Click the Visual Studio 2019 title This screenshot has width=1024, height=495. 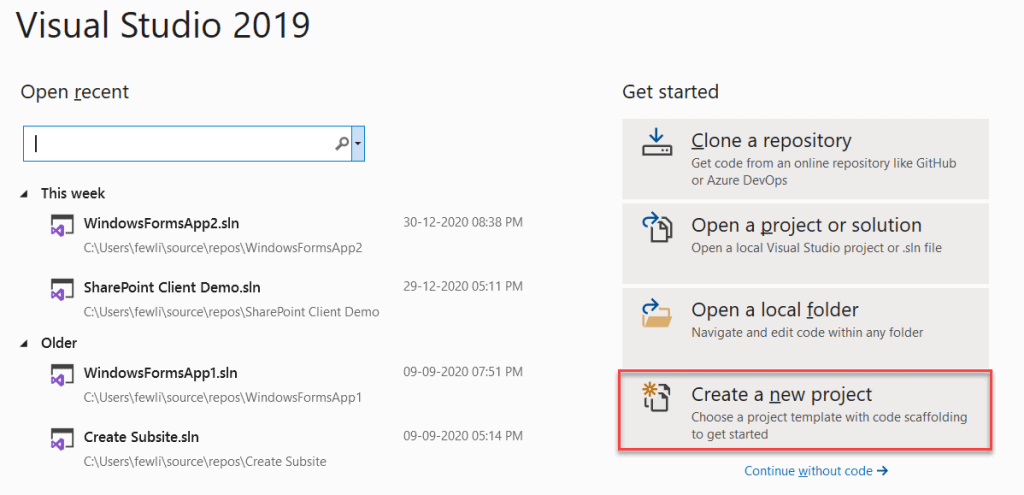(163, 26)
